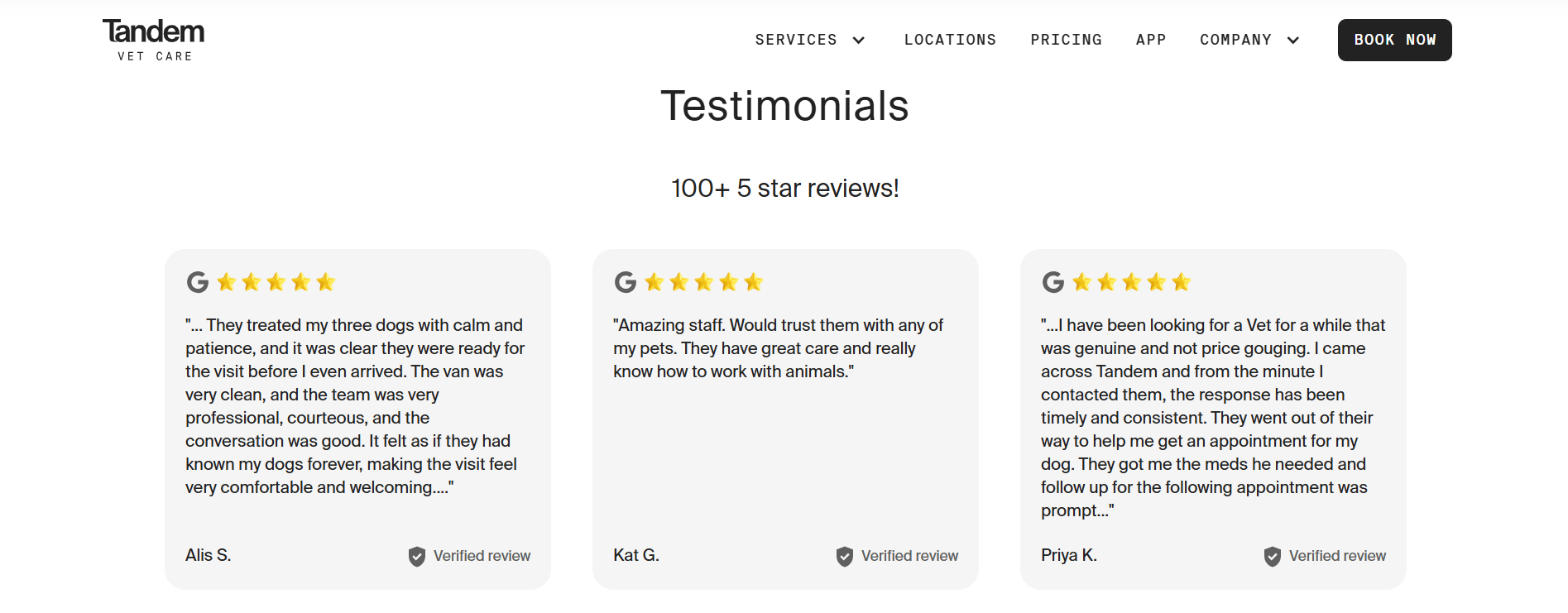Click Google icon on Alis S. review
The width and height of the screenshot is (1568, 613).
pyautogui.click(x=198, y=282)
